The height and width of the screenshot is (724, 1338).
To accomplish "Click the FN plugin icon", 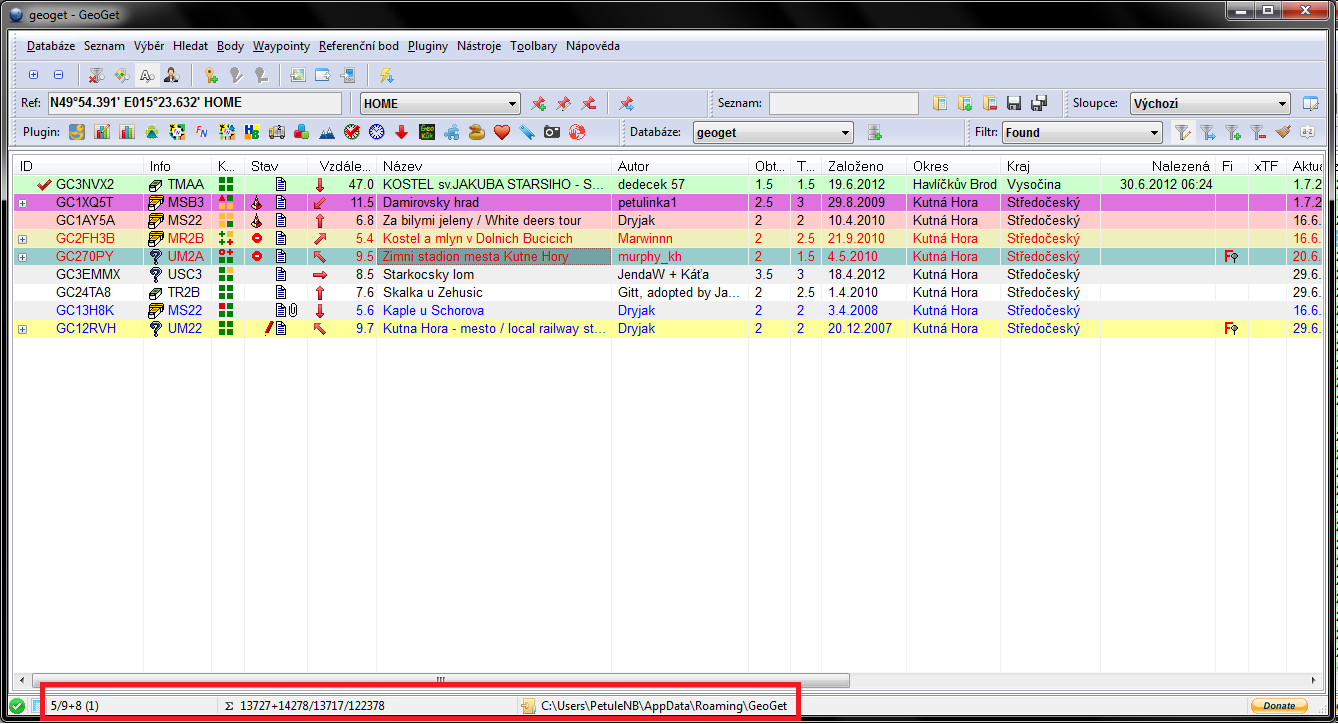I will click(x=201, y=132).
